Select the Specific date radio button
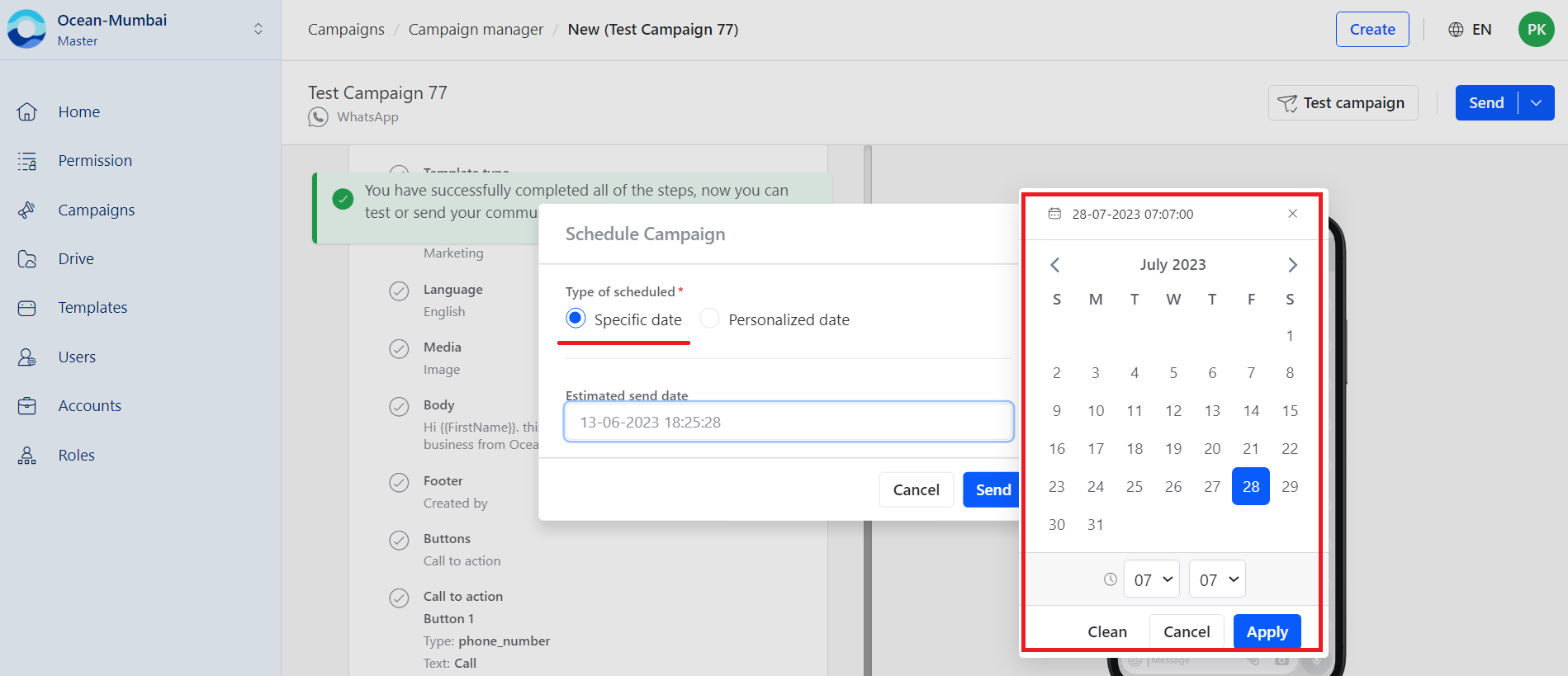The image size is (1568, 676). pyautogui.click(x=576, y=319)
